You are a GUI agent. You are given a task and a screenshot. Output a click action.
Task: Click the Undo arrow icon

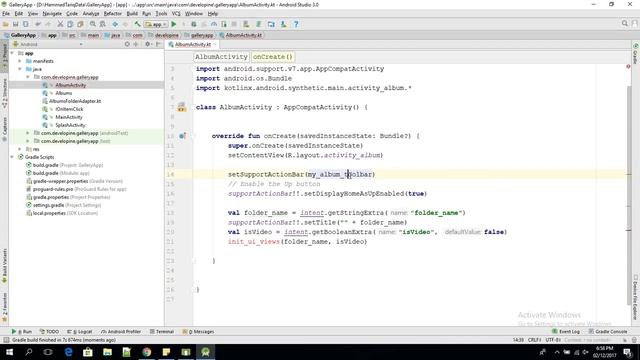[38, 24]
